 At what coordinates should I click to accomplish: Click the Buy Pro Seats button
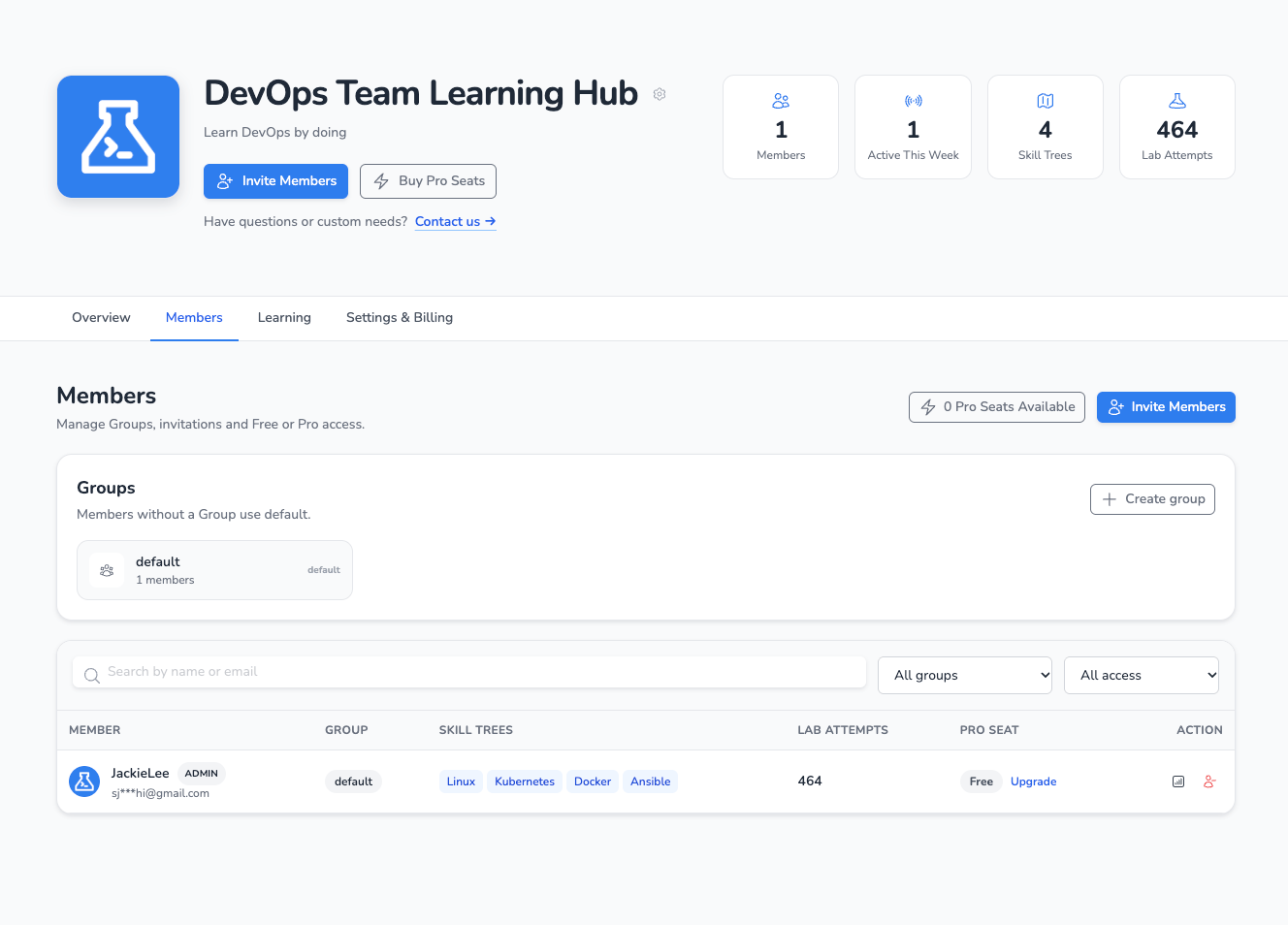pyautogui.click(x=428, y=181)
